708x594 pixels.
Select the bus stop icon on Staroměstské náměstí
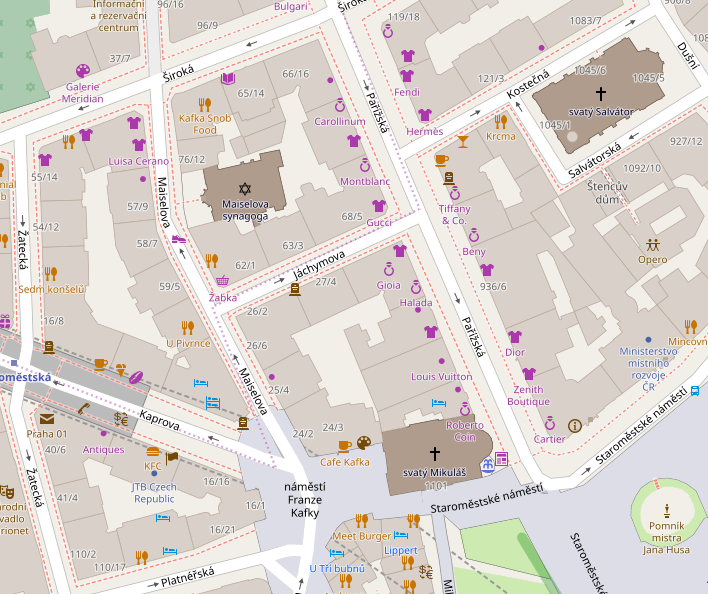pyautogui.click(x=695, y=390)
